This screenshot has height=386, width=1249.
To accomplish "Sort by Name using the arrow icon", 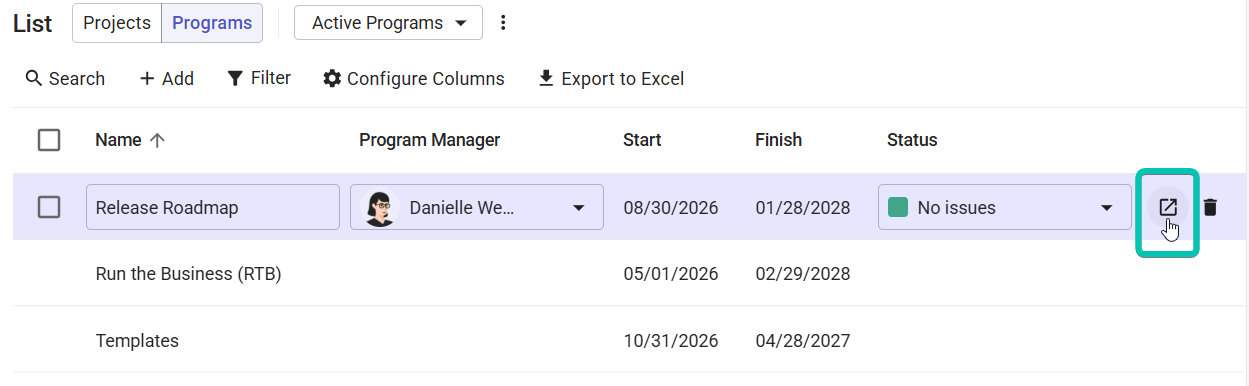I will point(156,140).
